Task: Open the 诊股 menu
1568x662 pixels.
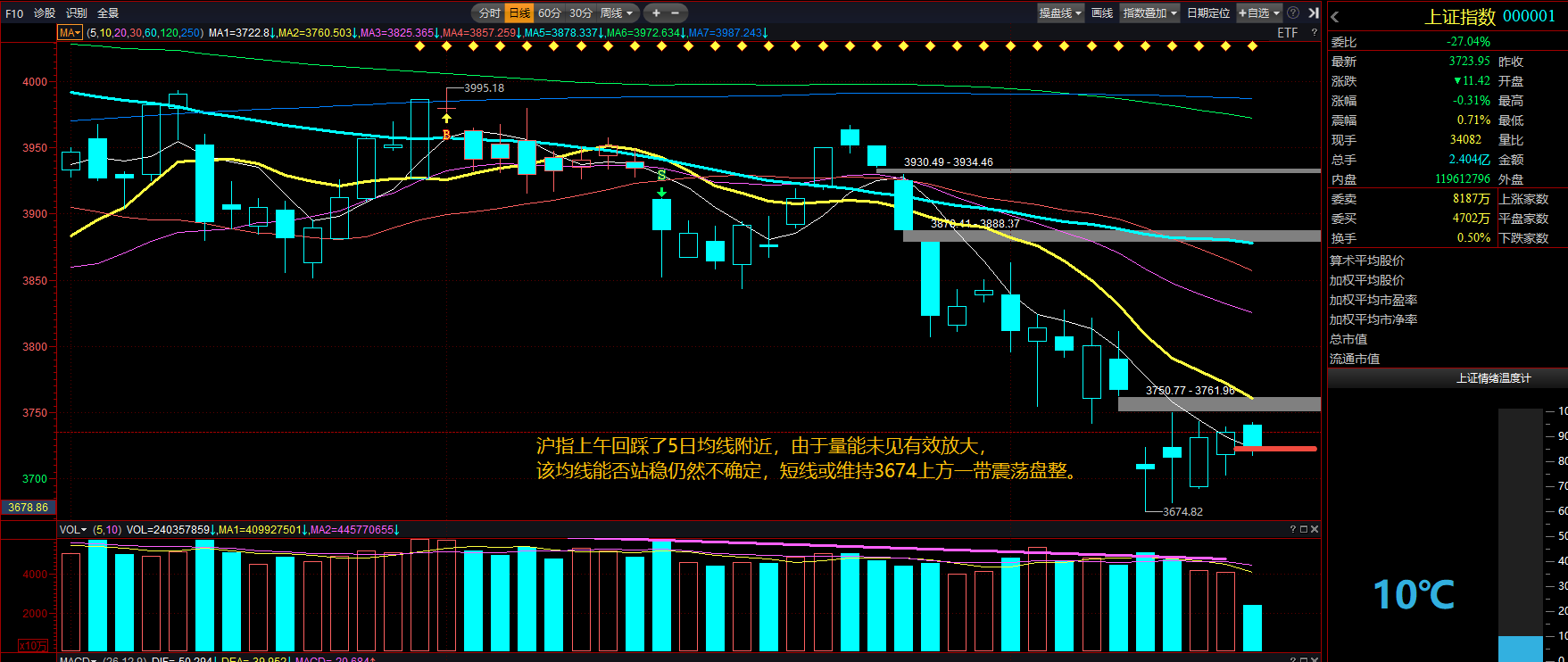Action: 45,12
